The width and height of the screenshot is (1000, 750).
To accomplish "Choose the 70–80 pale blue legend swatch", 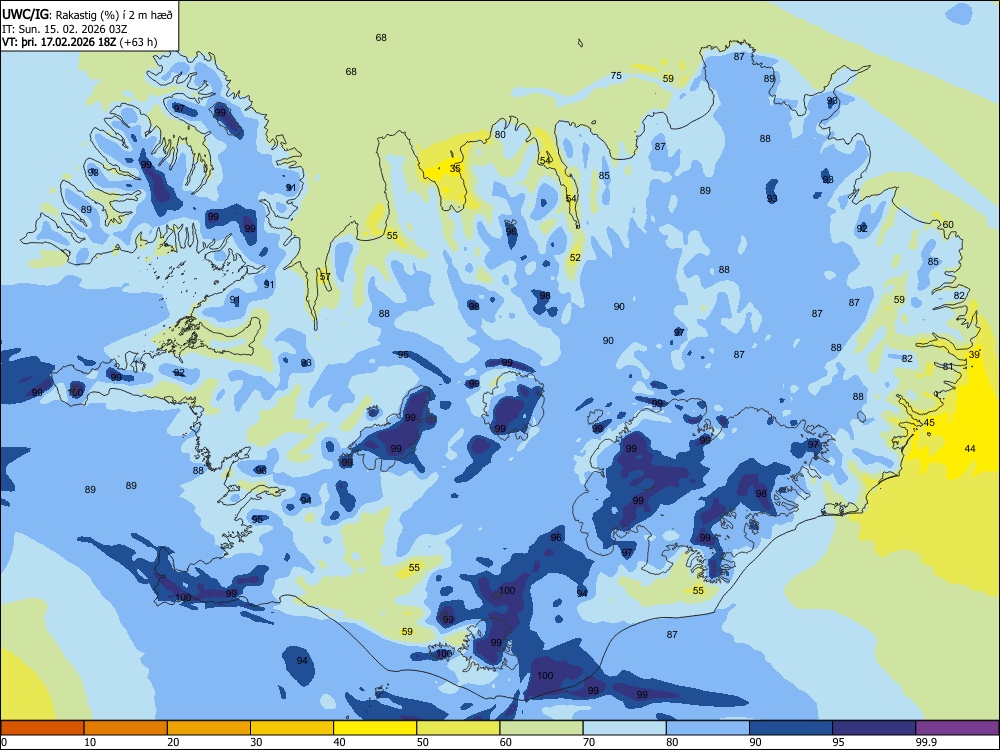I will [624, 728].
